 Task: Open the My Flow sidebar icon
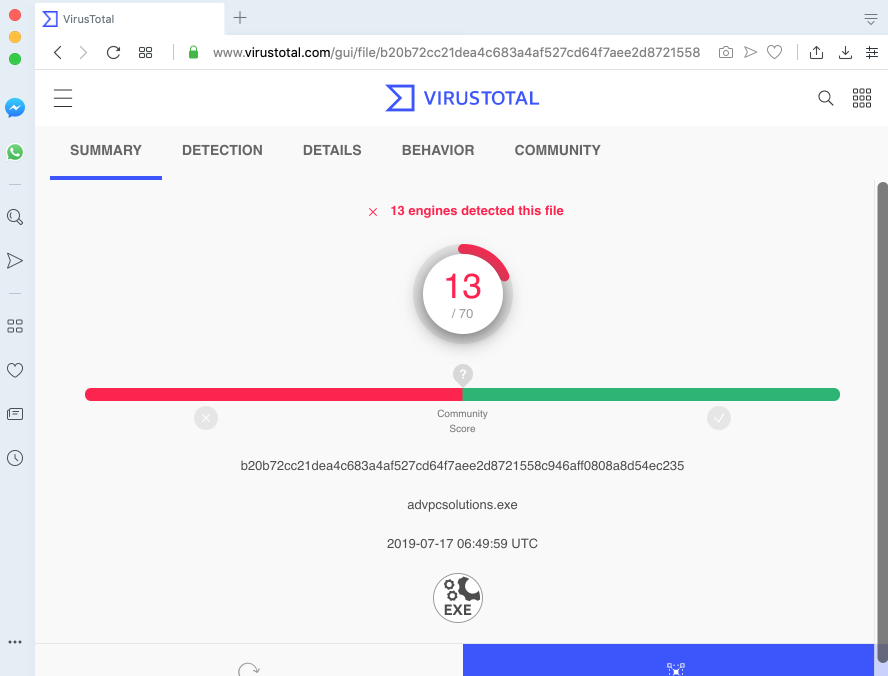click(15, 260)
